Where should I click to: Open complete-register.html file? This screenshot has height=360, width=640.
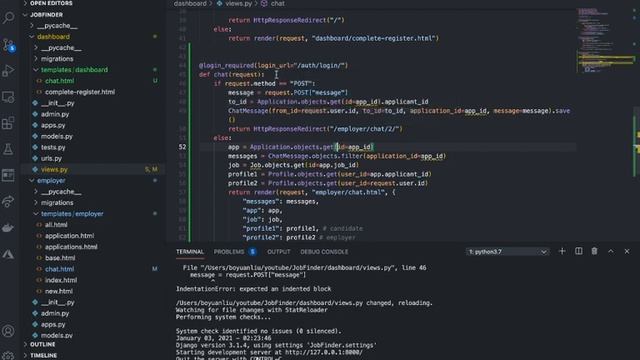[80, 92]
